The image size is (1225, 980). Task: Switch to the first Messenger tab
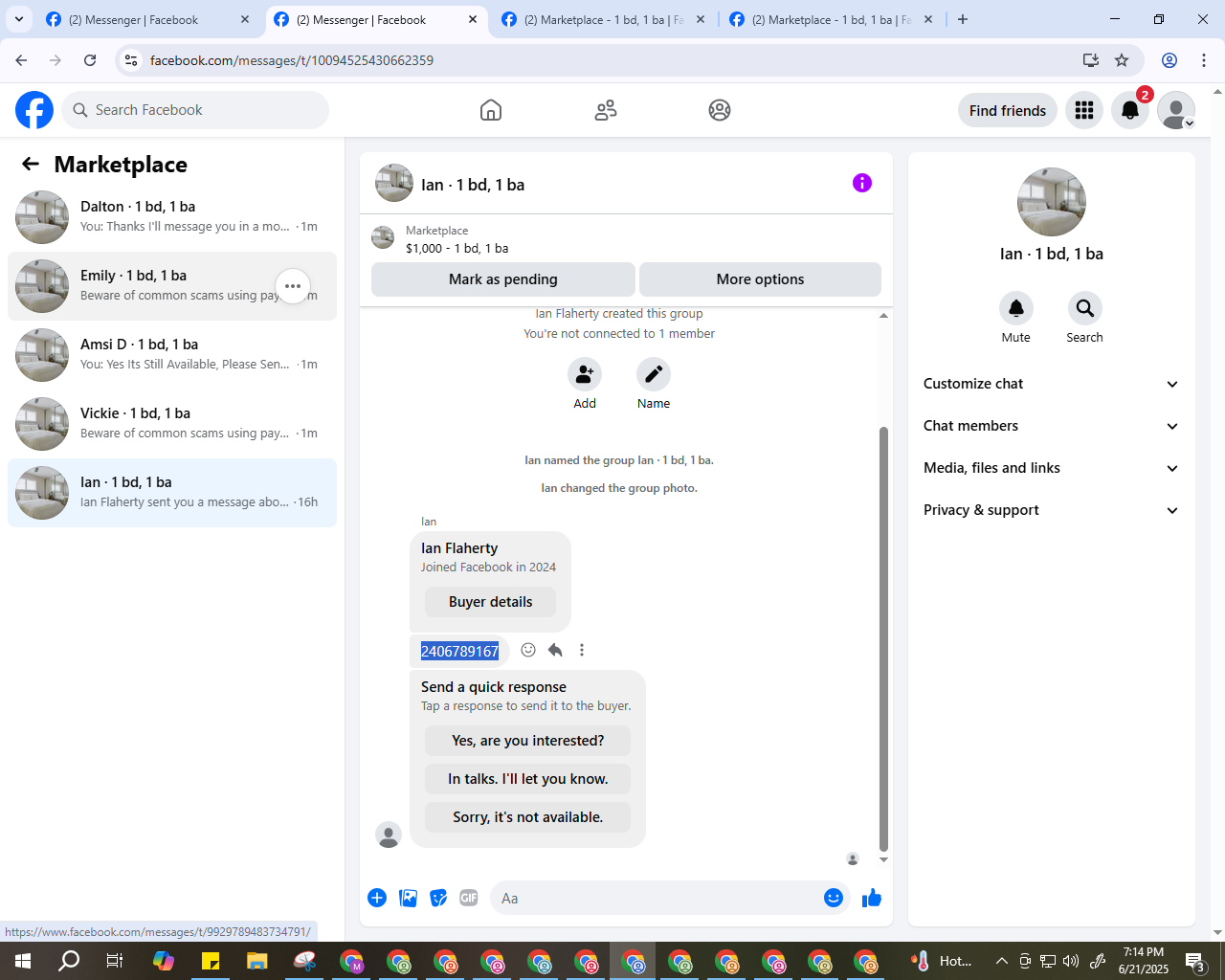[147, 19]
